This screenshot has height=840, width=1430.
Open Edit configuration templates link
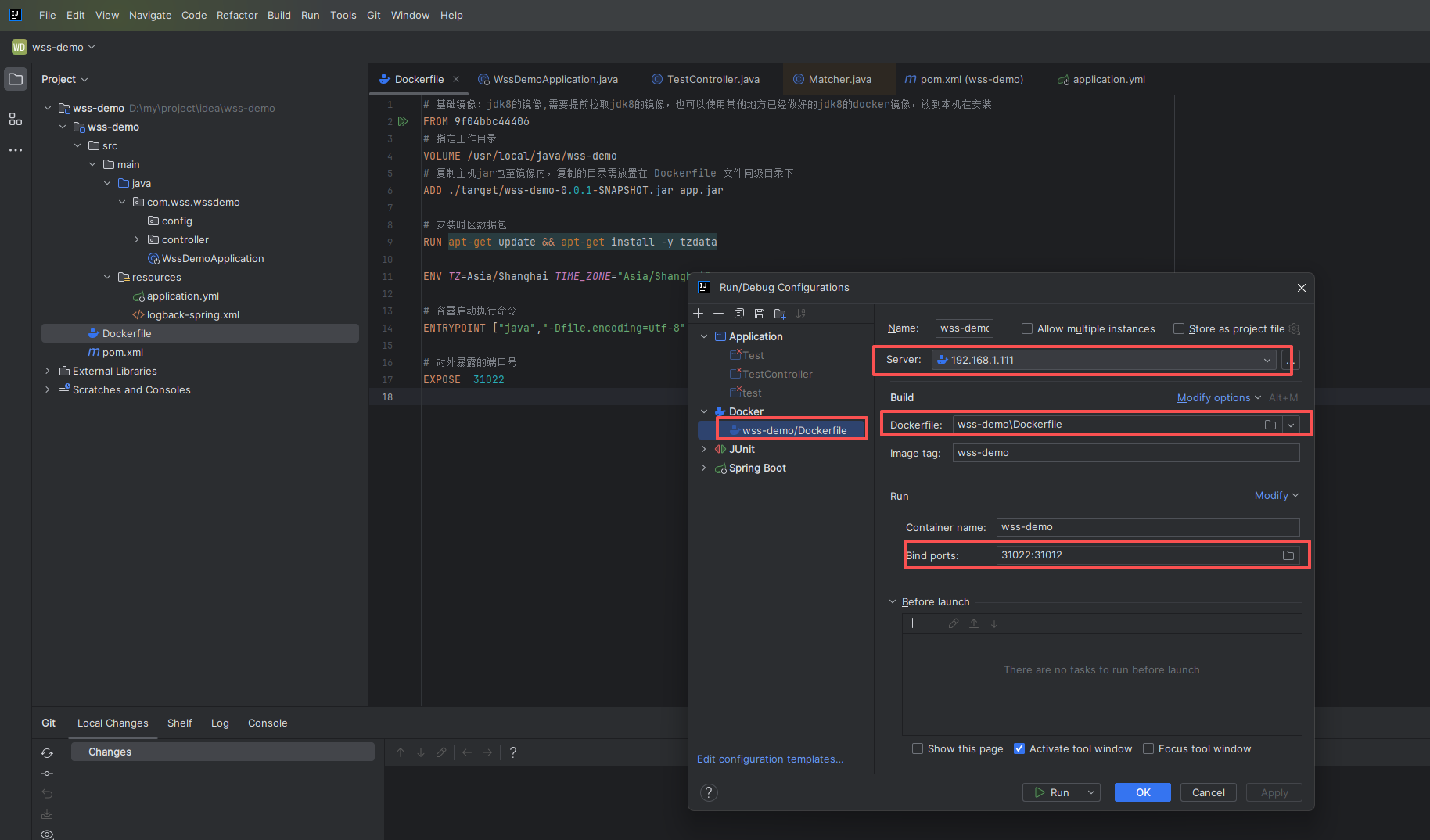770,759
